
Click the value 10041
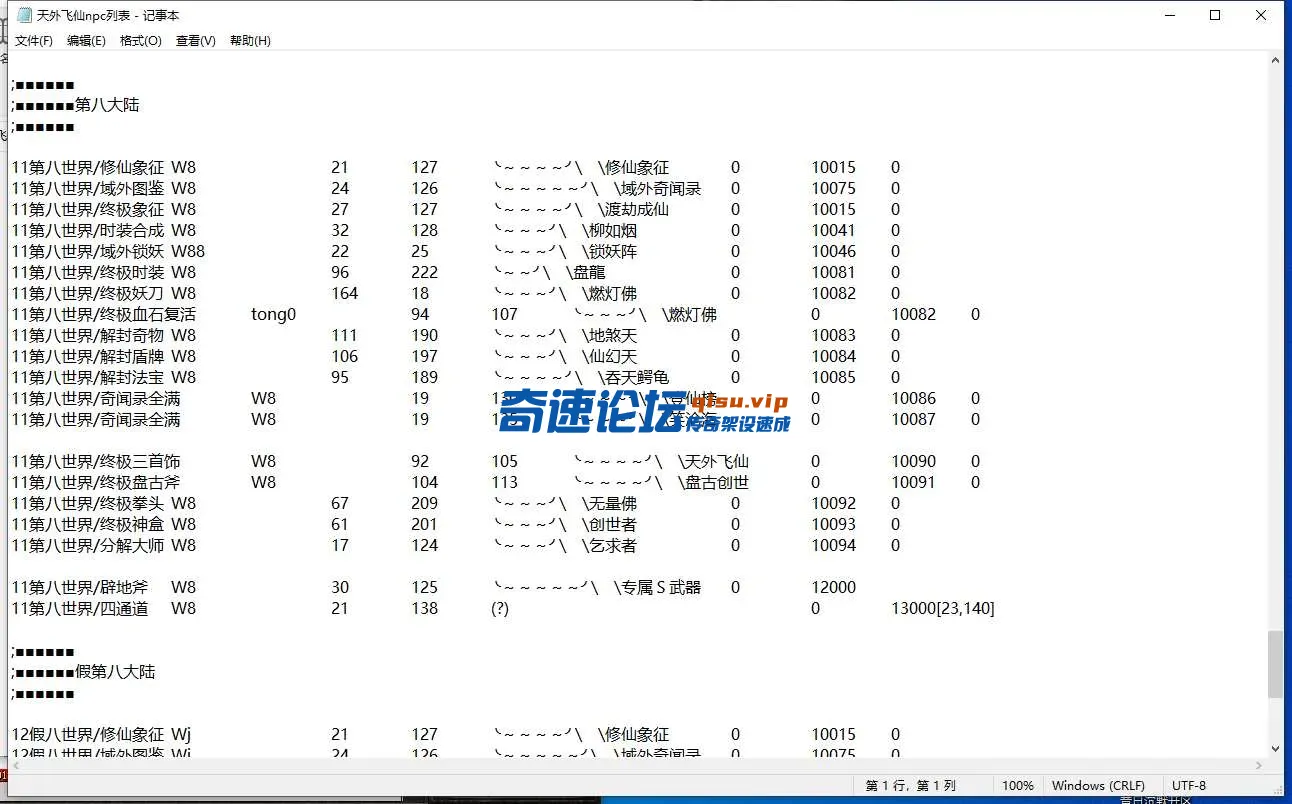(x=834, y=231)
